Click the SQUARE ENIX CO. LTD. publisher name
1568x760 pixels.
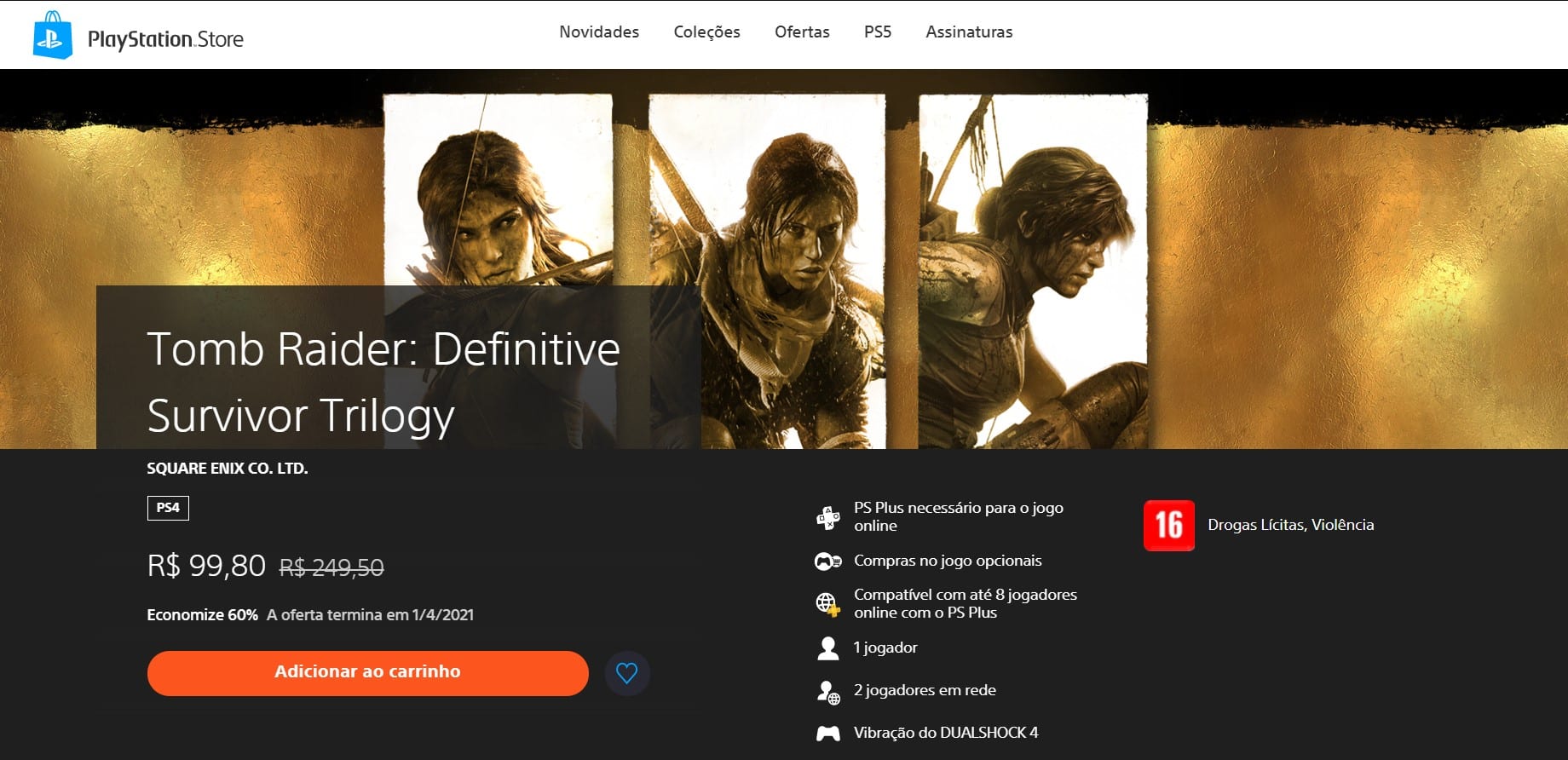(x=228, y=469)
